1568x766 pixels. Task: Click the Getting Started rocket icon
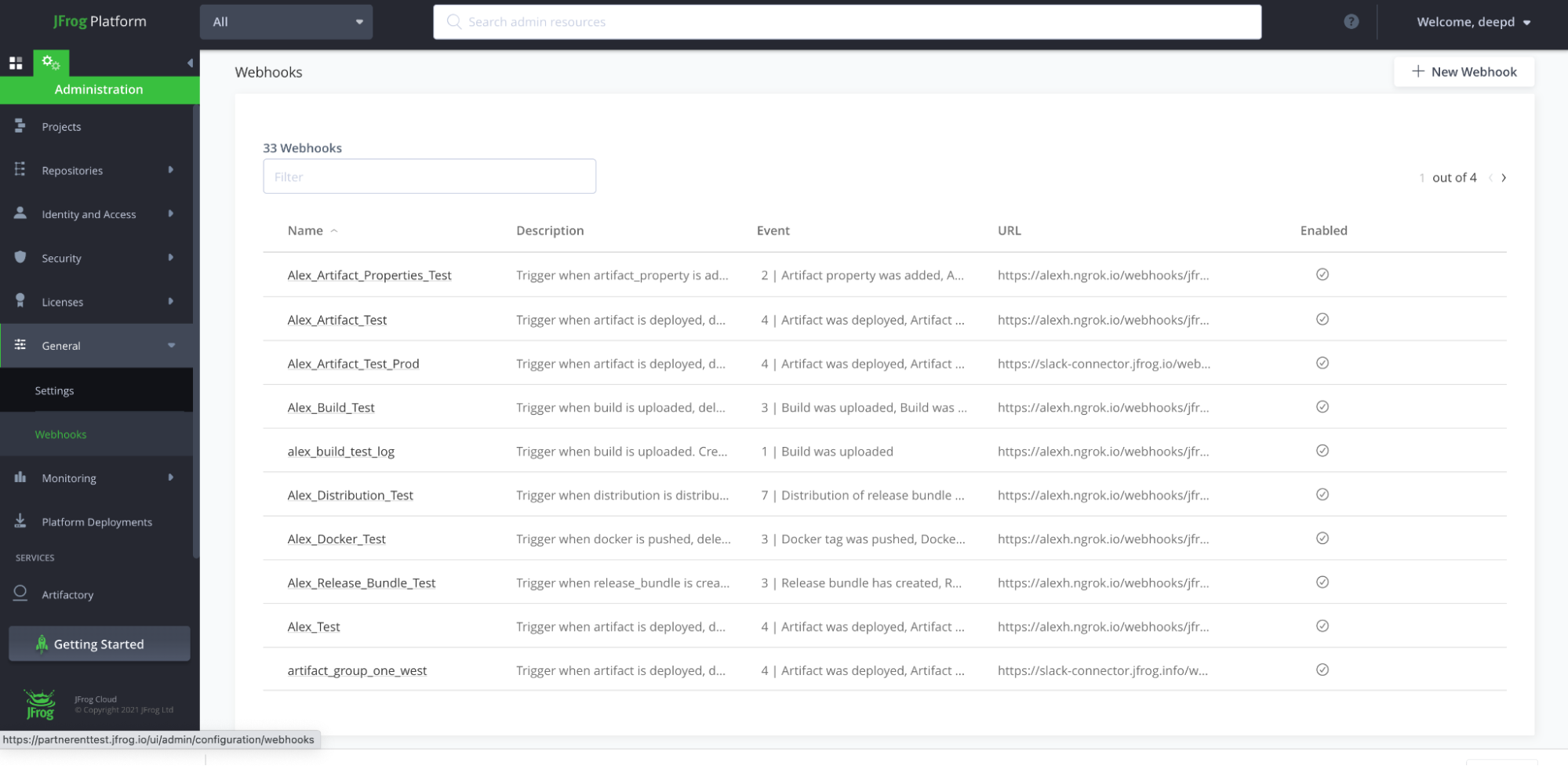coord(42,644)
